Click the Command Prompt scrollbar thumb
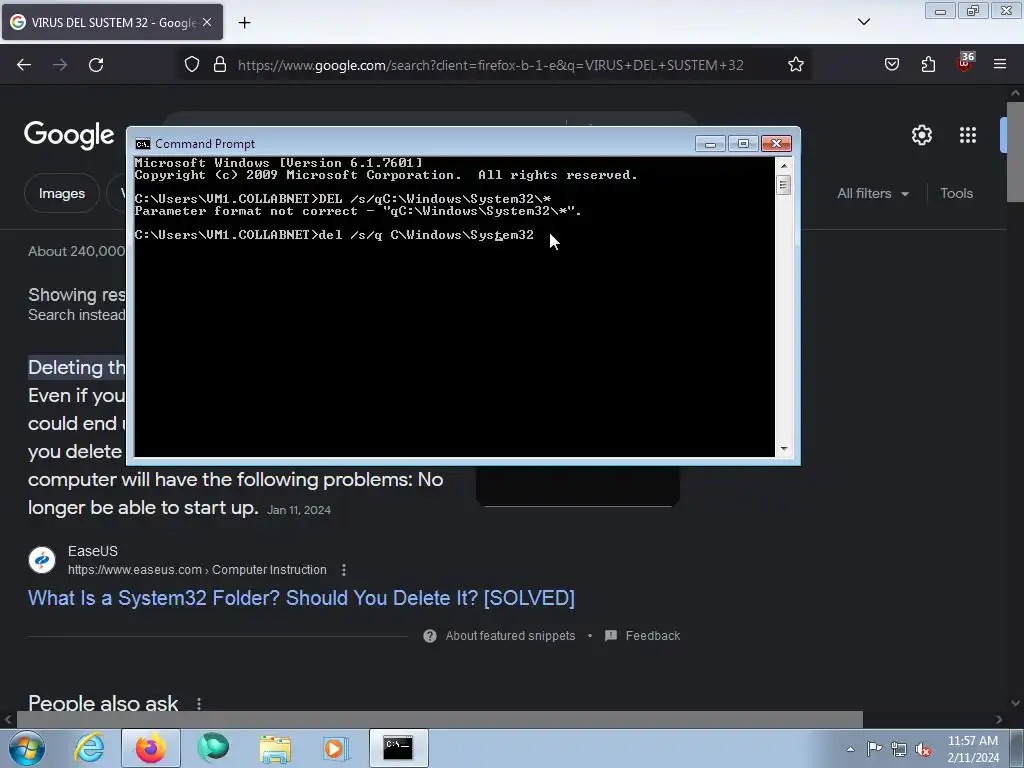 (x=784, y=185)
